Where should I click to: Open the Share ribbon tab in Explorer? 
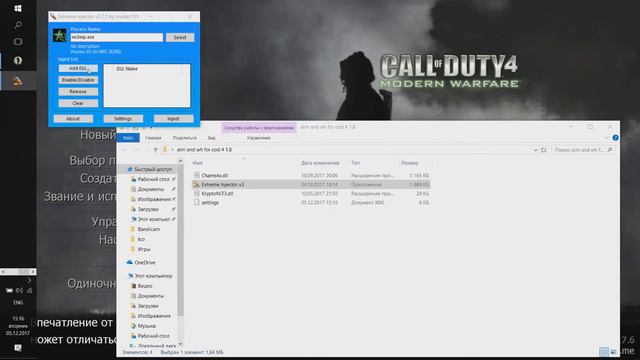184,138
